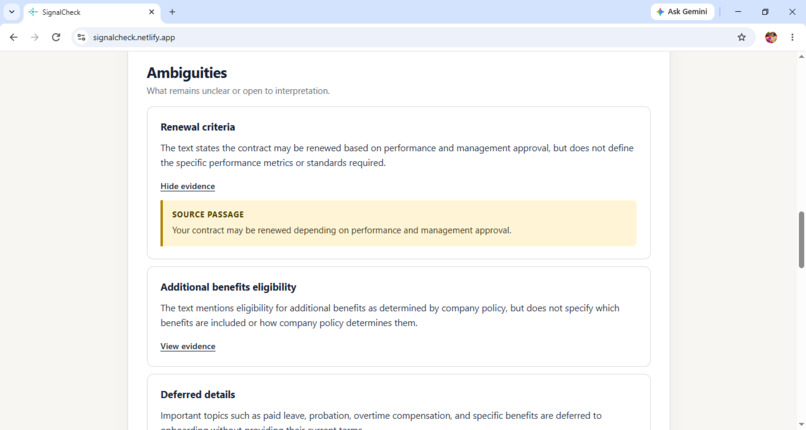The width and height of the screenshot is (806, 430).
Task: Minimize the browser window
Action: [738, 12]
